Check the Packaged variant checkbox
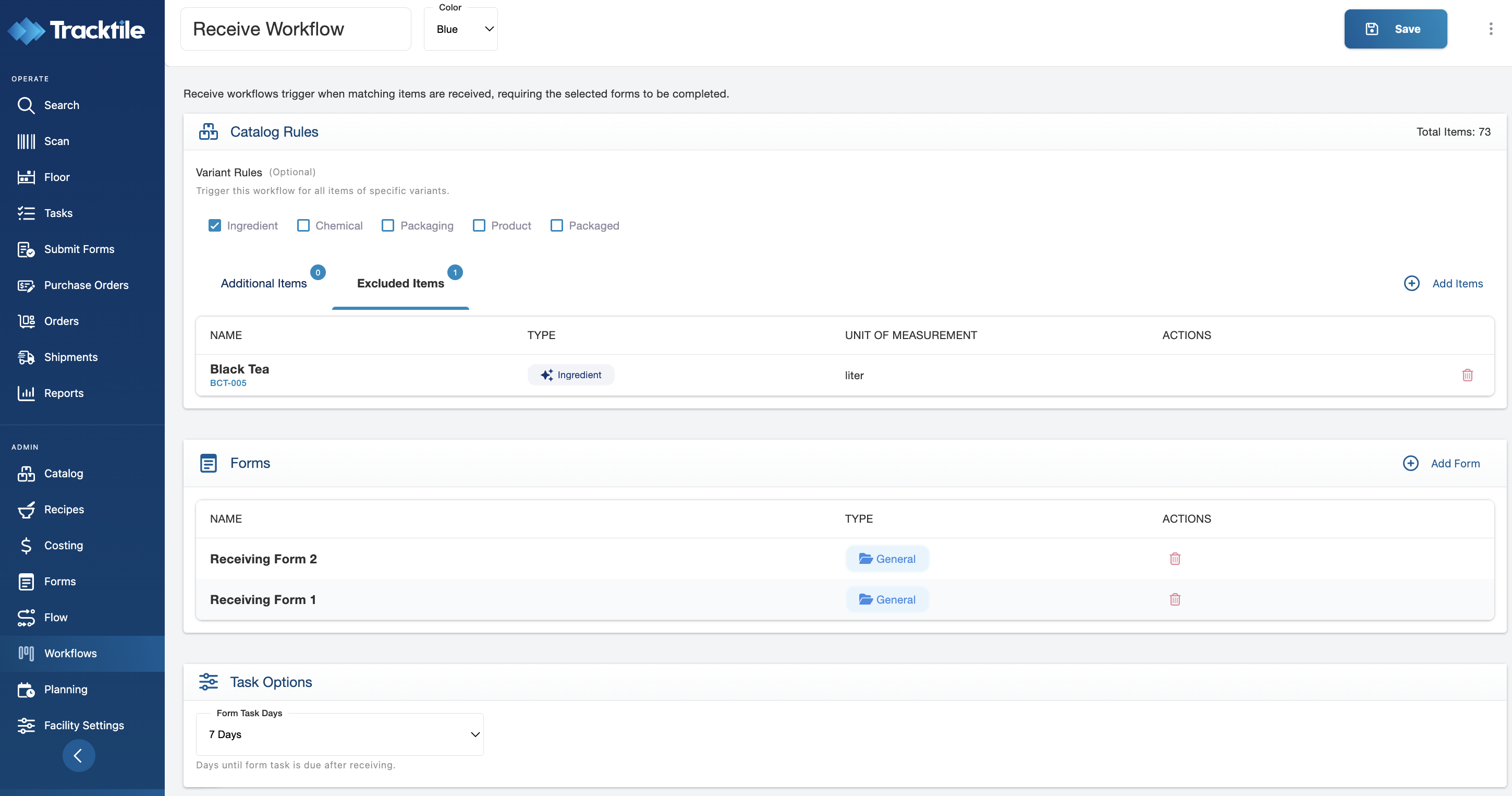 [x=556, y=225]
